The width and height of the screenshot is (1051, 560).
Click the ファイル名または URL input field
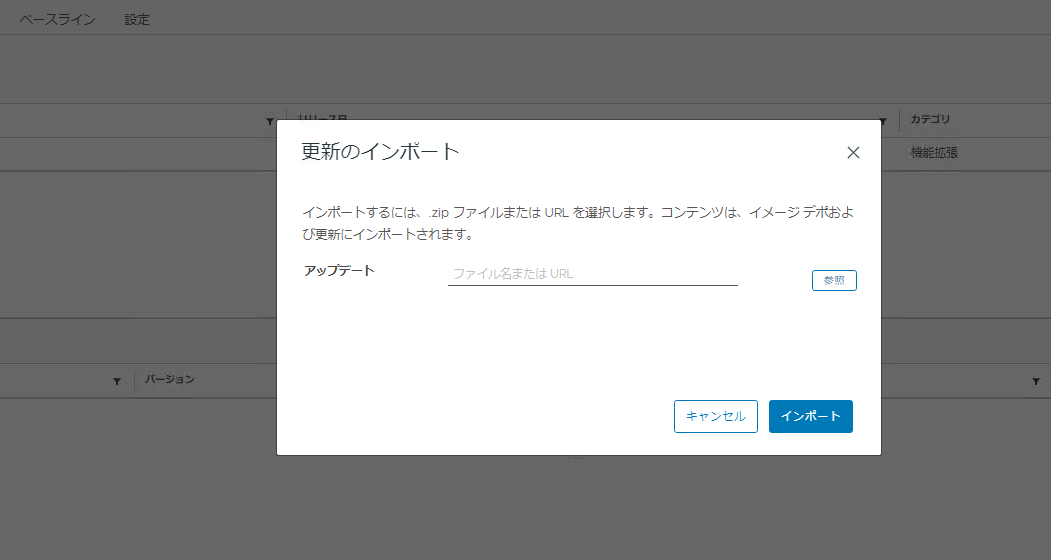click(593, 274)
